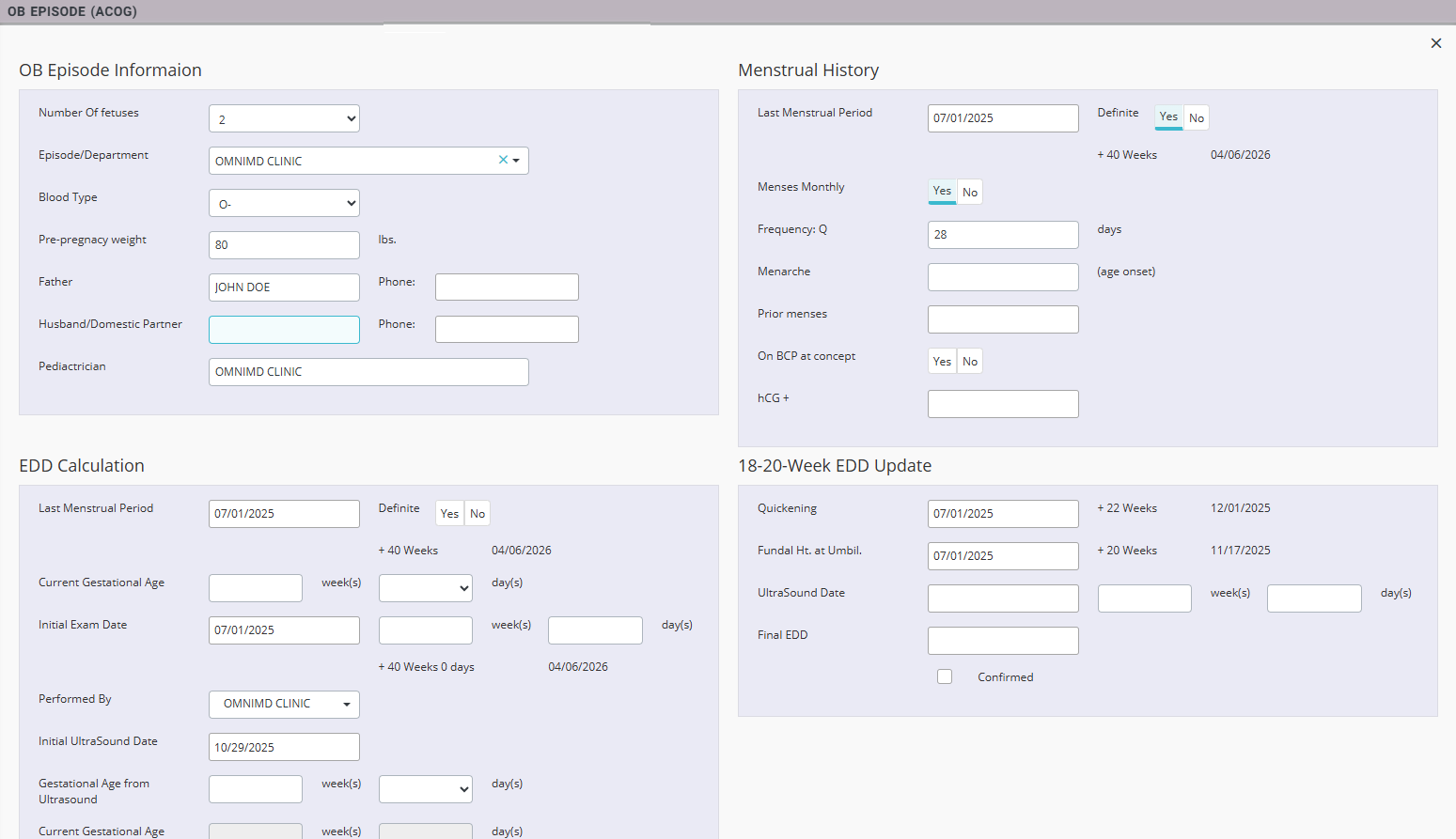Open the Episode/Department dropdown arrow
This screenshot has width=1456, height=839.
[x=516, y=161]
